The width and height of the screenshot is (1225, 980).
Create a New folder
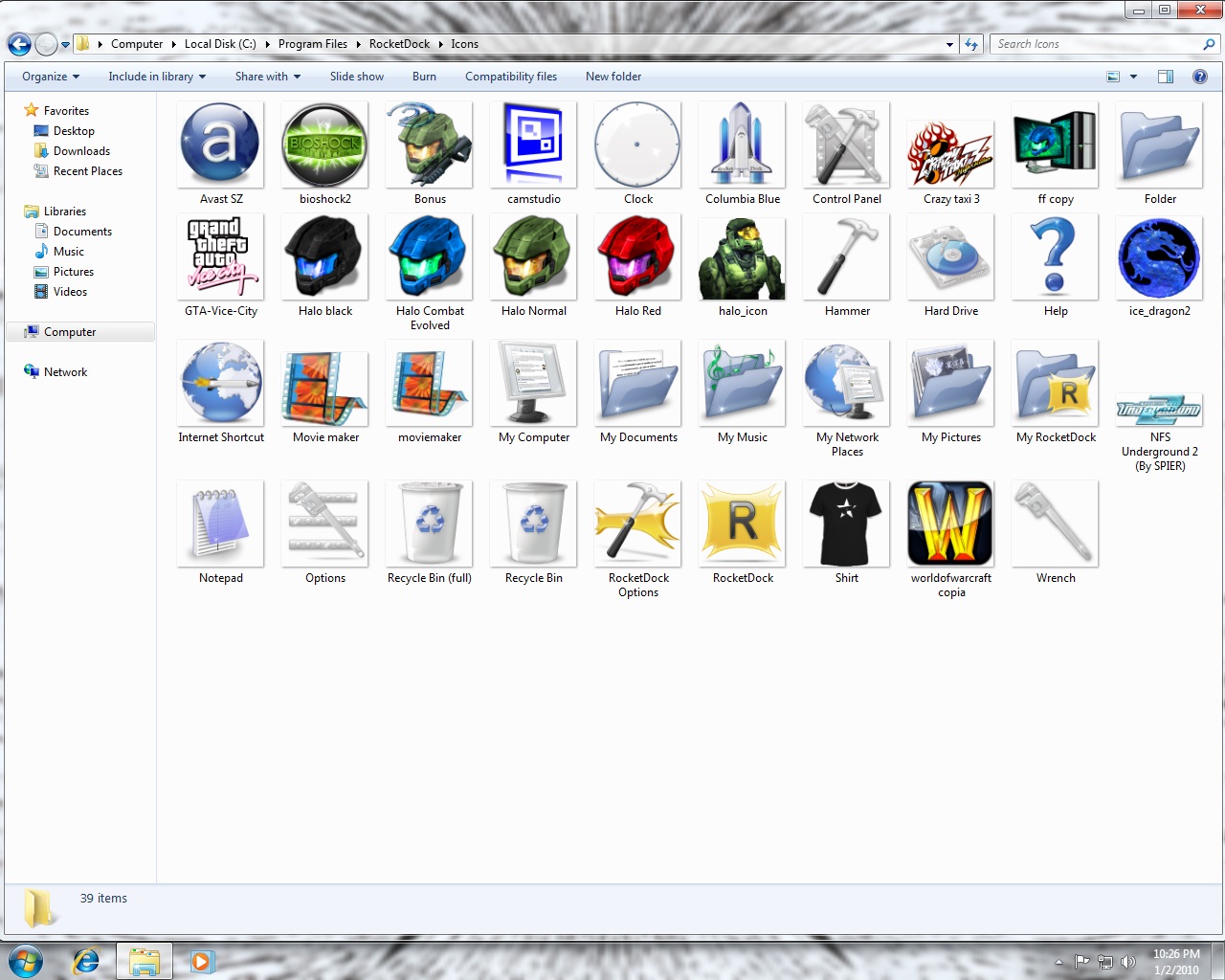(612, 77)
